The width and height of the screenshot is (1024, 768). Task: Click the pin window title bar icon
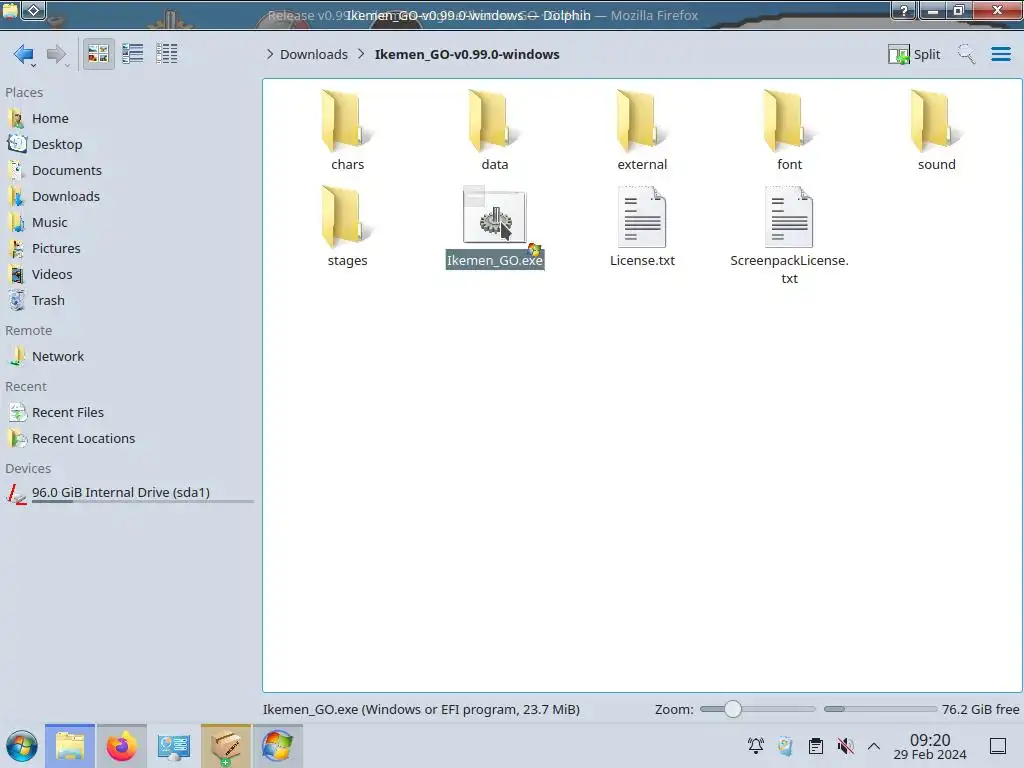[x=34, y=10]
